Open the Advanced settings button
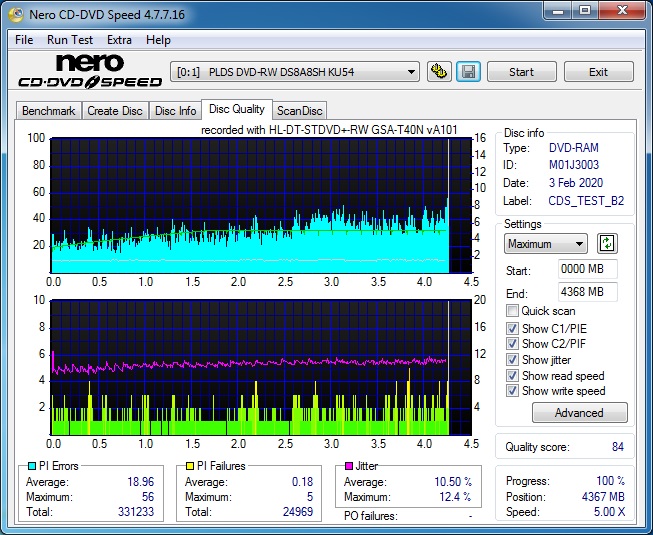The width and height of the screenshot is (653, 535). click(579, 413)
